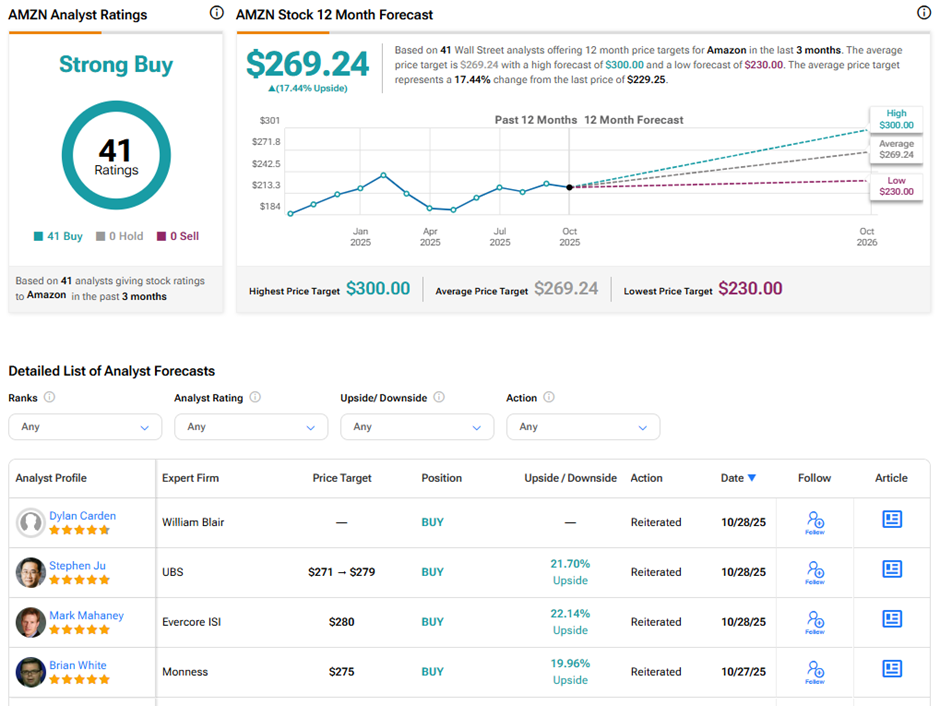Click info icon beside AMZN Analyst Ratings

pyautogui.click(x=217, y=13)
